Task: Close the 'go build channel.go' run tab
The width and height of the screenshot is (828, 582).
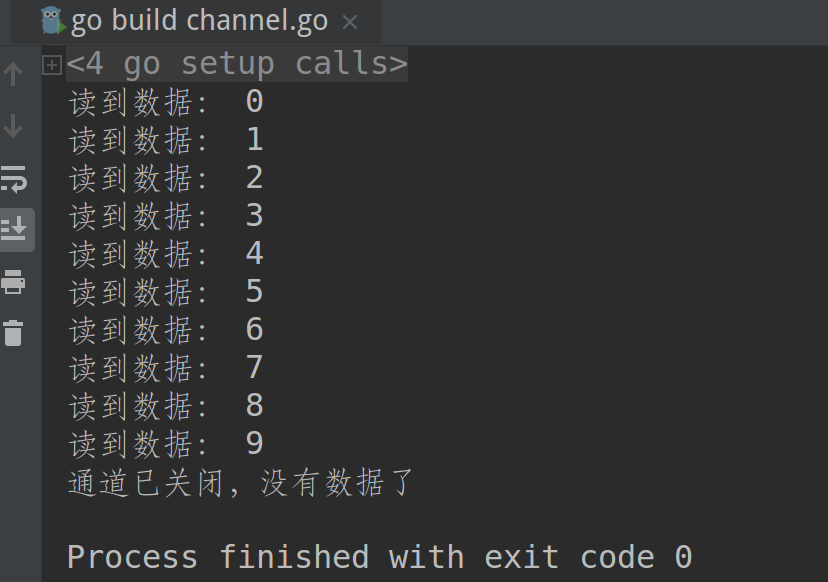Action: (351, 20)
